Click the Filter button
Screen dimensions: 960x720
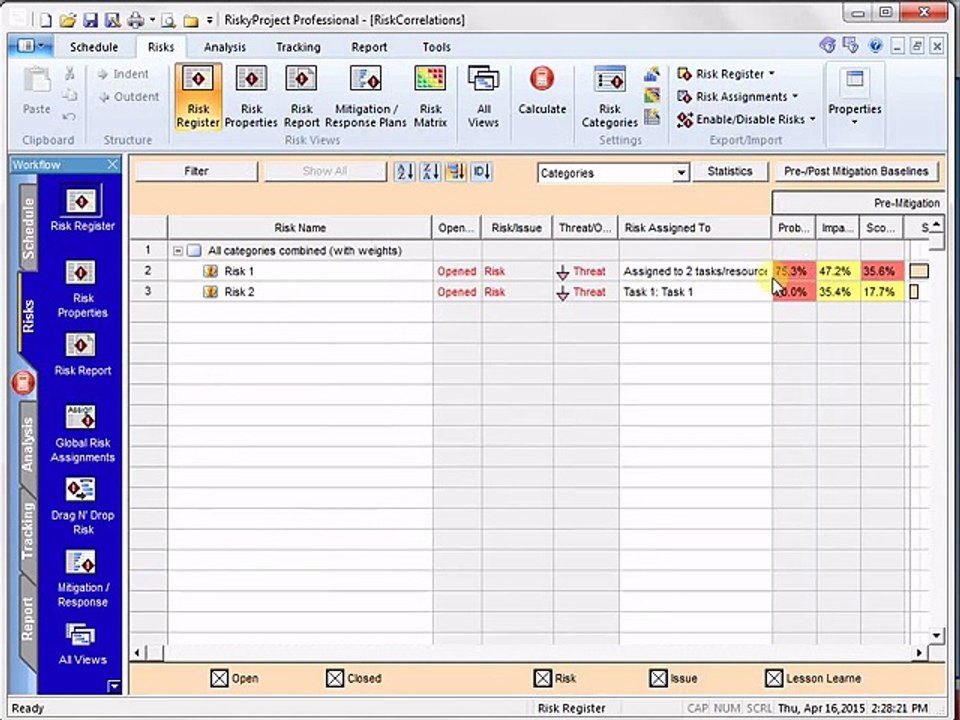196,171
